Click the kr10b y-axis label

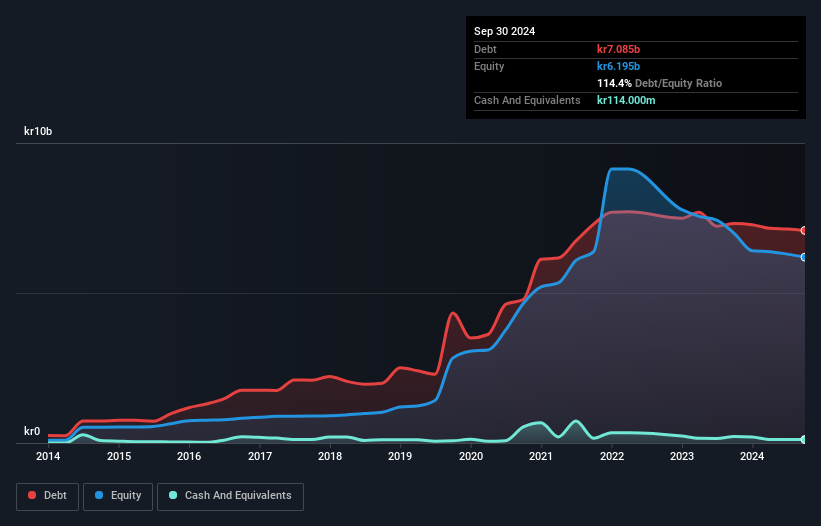pyautogui.click(x=38, y=131)
